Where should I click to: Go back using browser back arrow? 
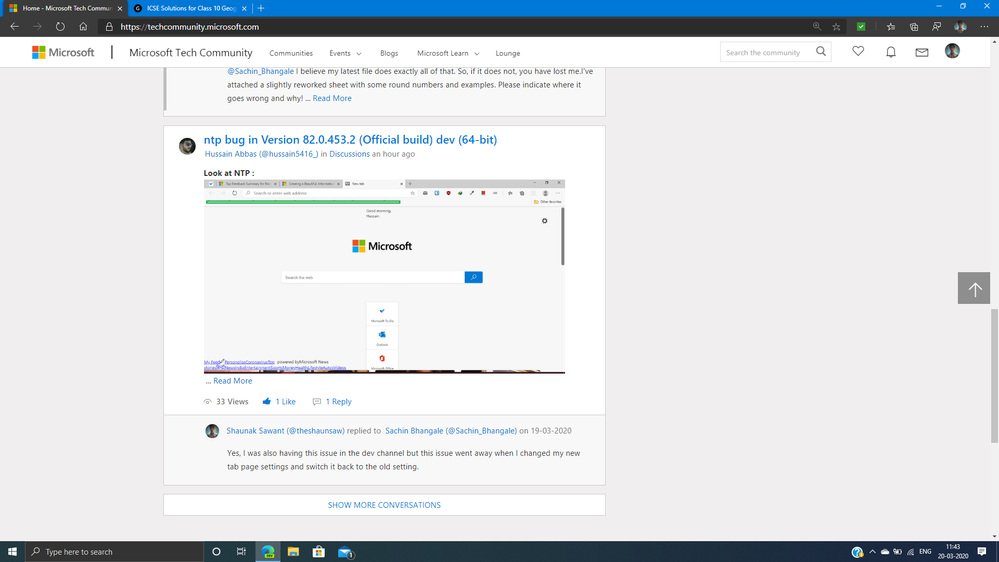pyautogui.click(x=14, y=27)
